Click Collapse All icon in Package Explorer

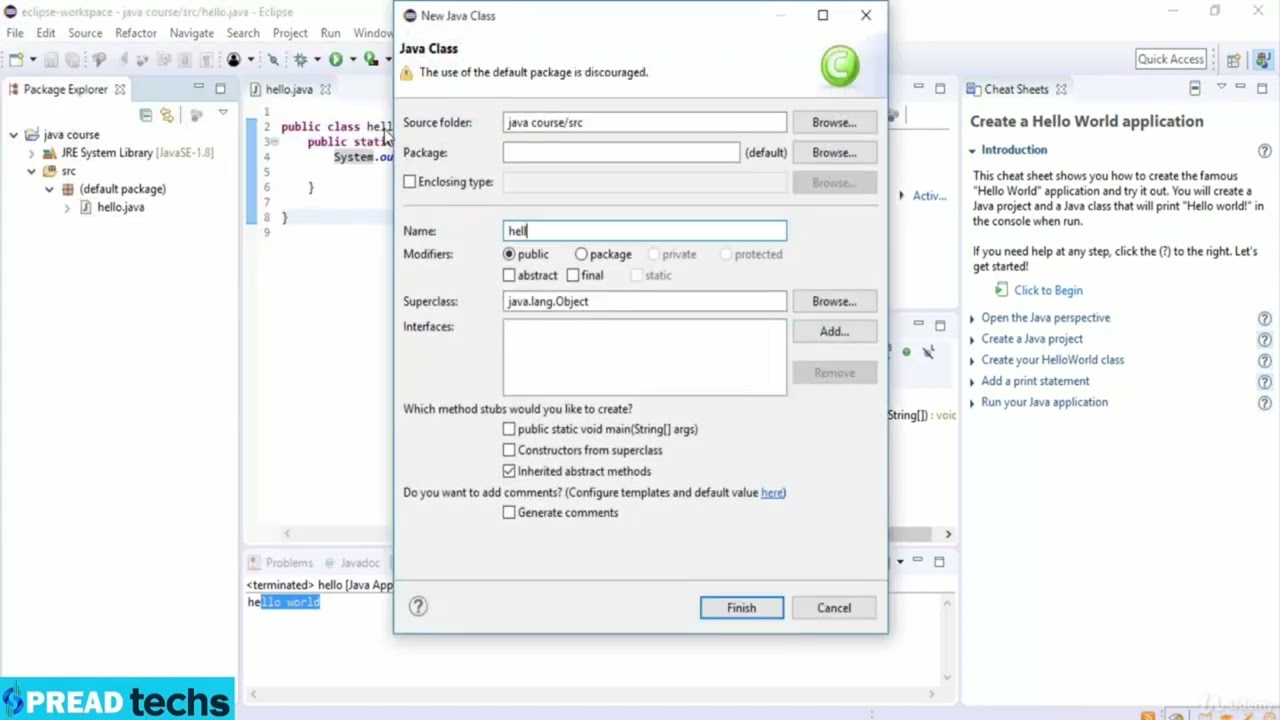(x=146, y=114)
